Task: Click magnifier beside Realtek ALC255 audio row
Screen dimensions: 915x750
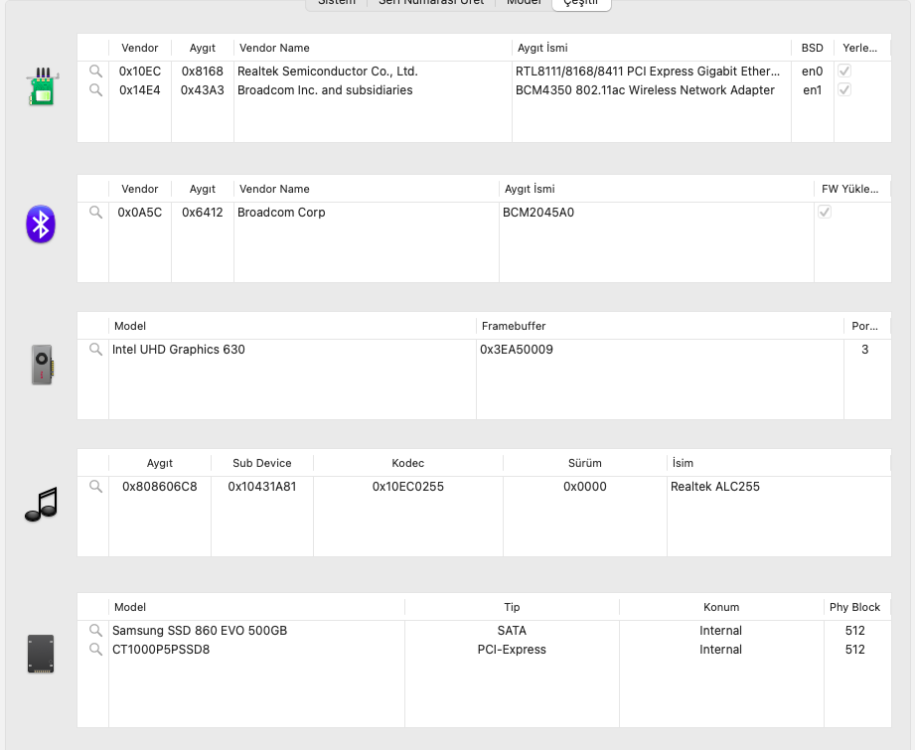Action: [96, 486]
